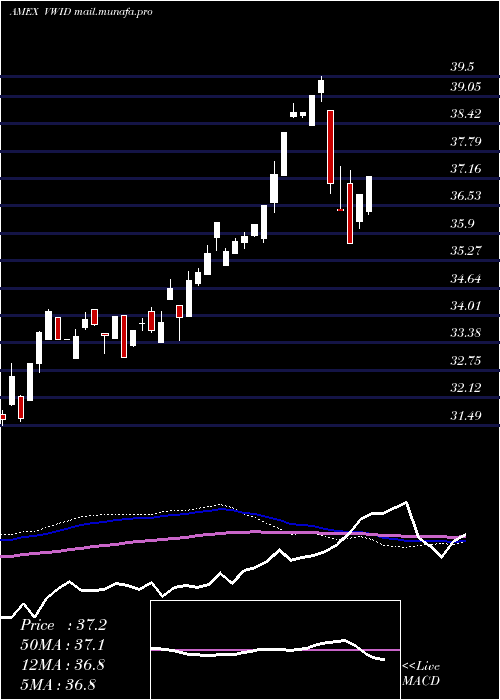
Task: Click the <<Live MACD label
Action: coord(421,673)
